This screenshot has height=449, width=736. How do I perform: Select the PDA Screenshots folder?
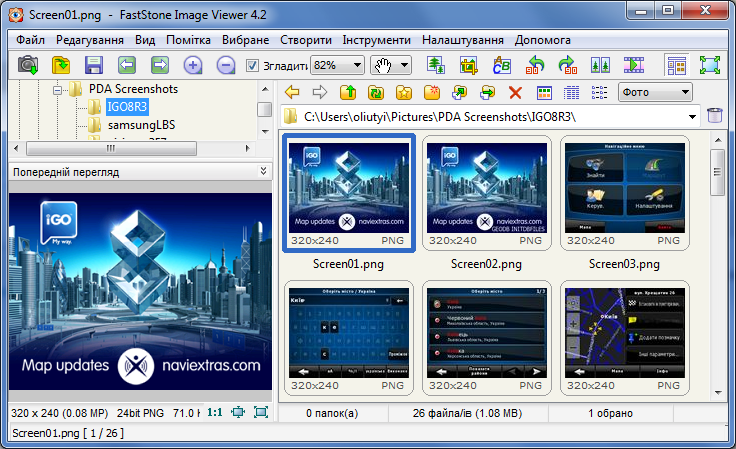point(133,89)
